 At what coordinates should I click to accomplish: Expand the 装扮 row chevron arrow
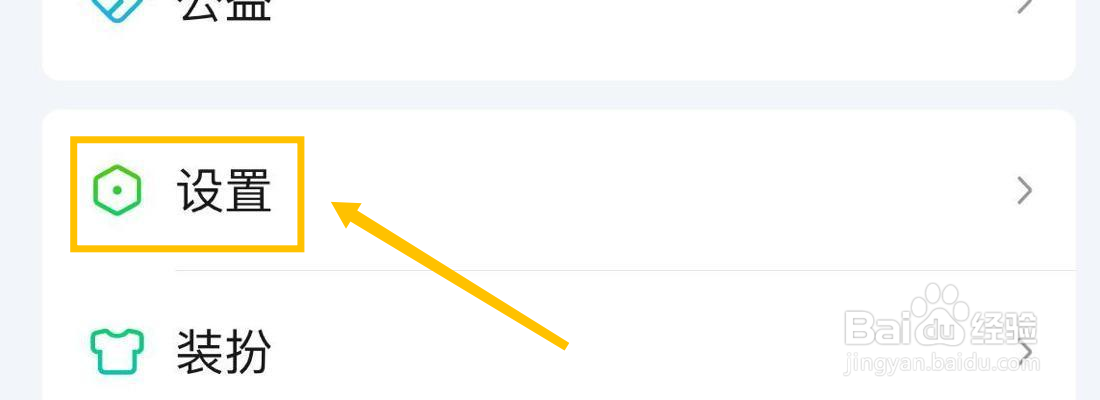click(x=1026, y=351)
